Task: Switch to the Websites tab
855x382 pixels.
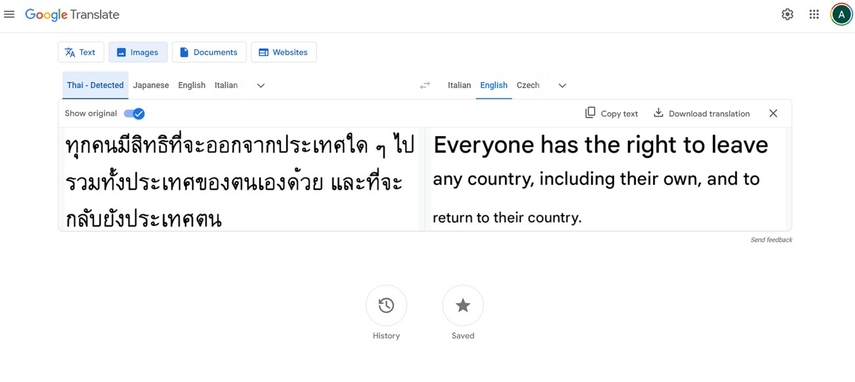Action: click(x=284, y=52)
